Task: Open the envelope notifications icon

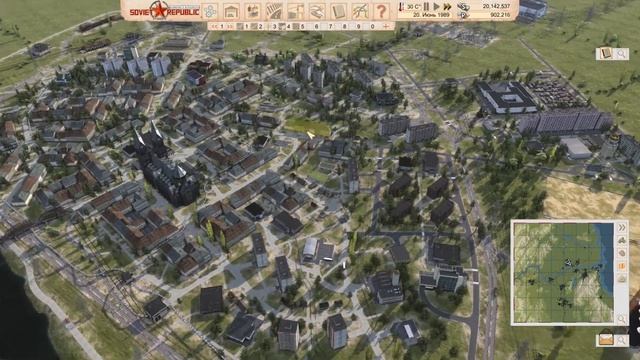Action: (606, 339)
